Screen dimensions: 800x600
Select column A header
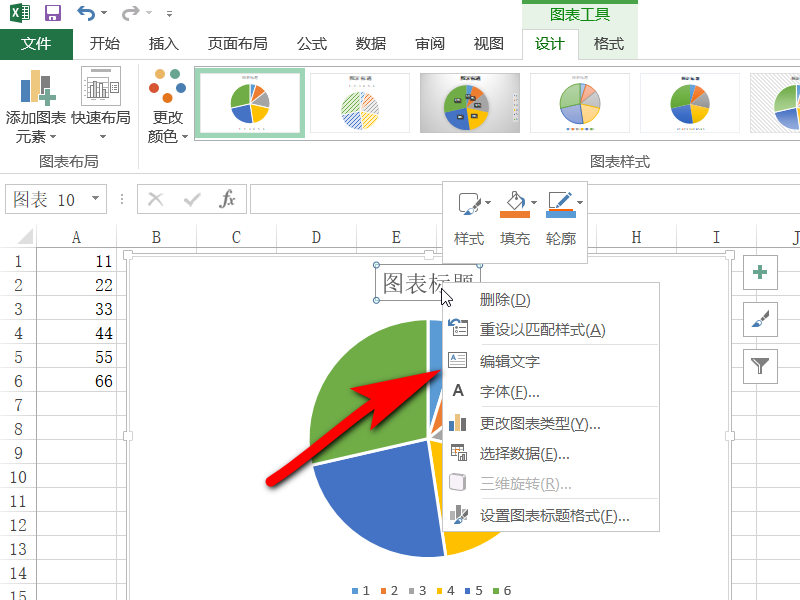[77, 237]
